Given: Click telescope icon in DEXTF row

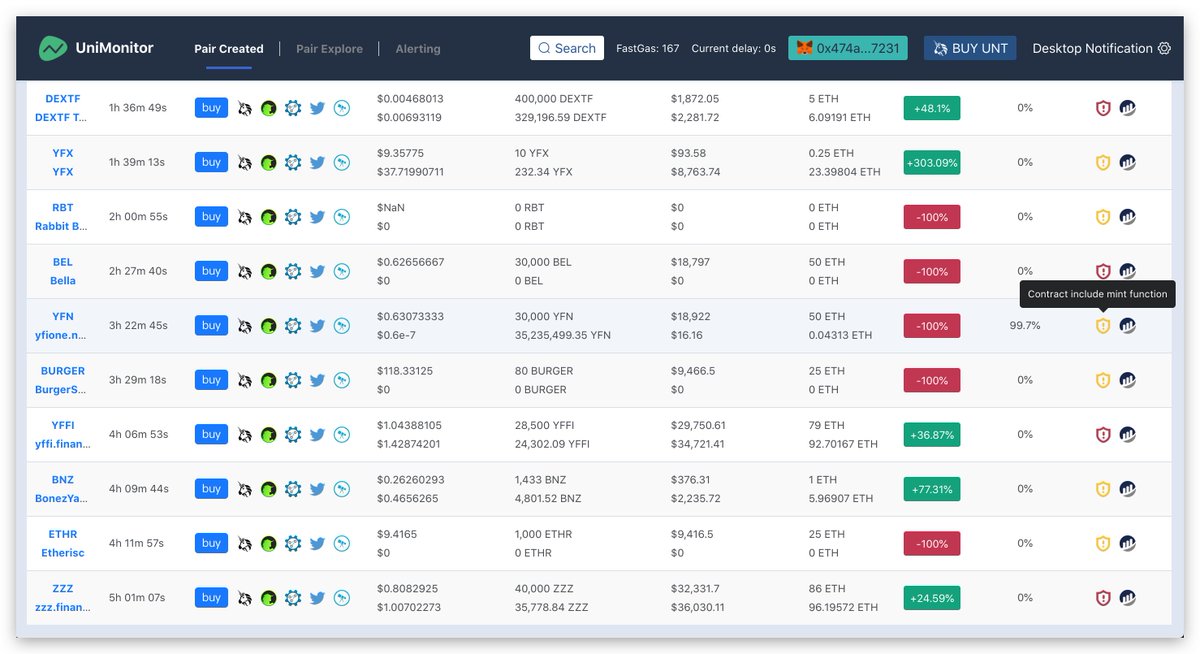Looking at the screenshot, I should point(342,108).
